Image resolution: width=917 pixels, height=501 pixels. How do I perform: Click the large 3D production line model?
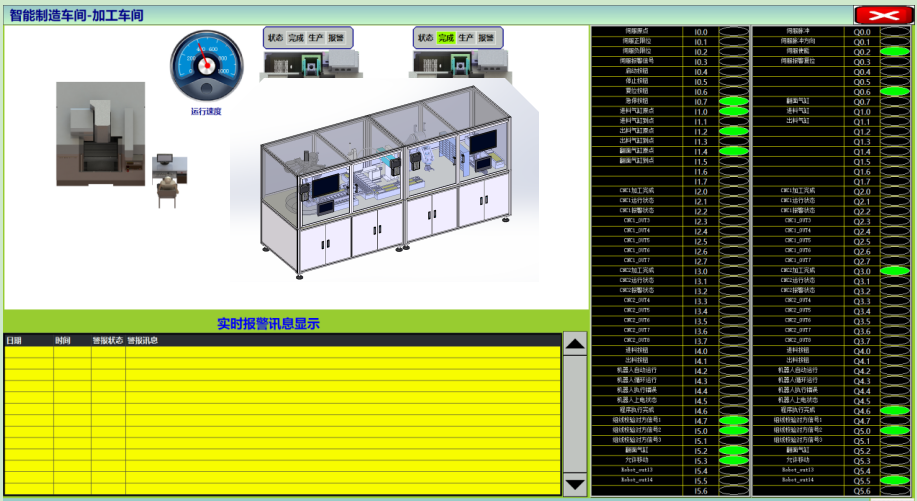point(400,180)
